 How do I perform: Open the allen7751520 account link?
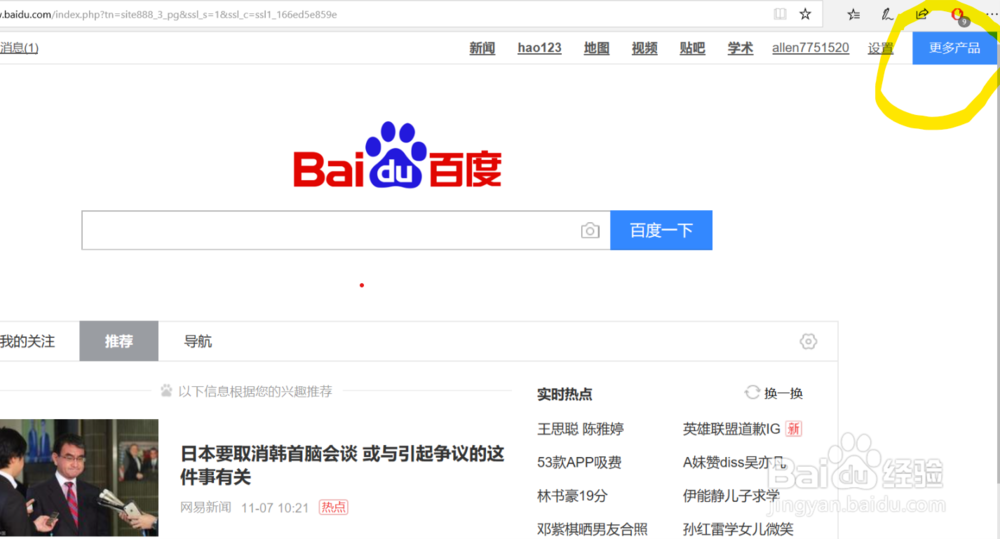pos(811,48)
